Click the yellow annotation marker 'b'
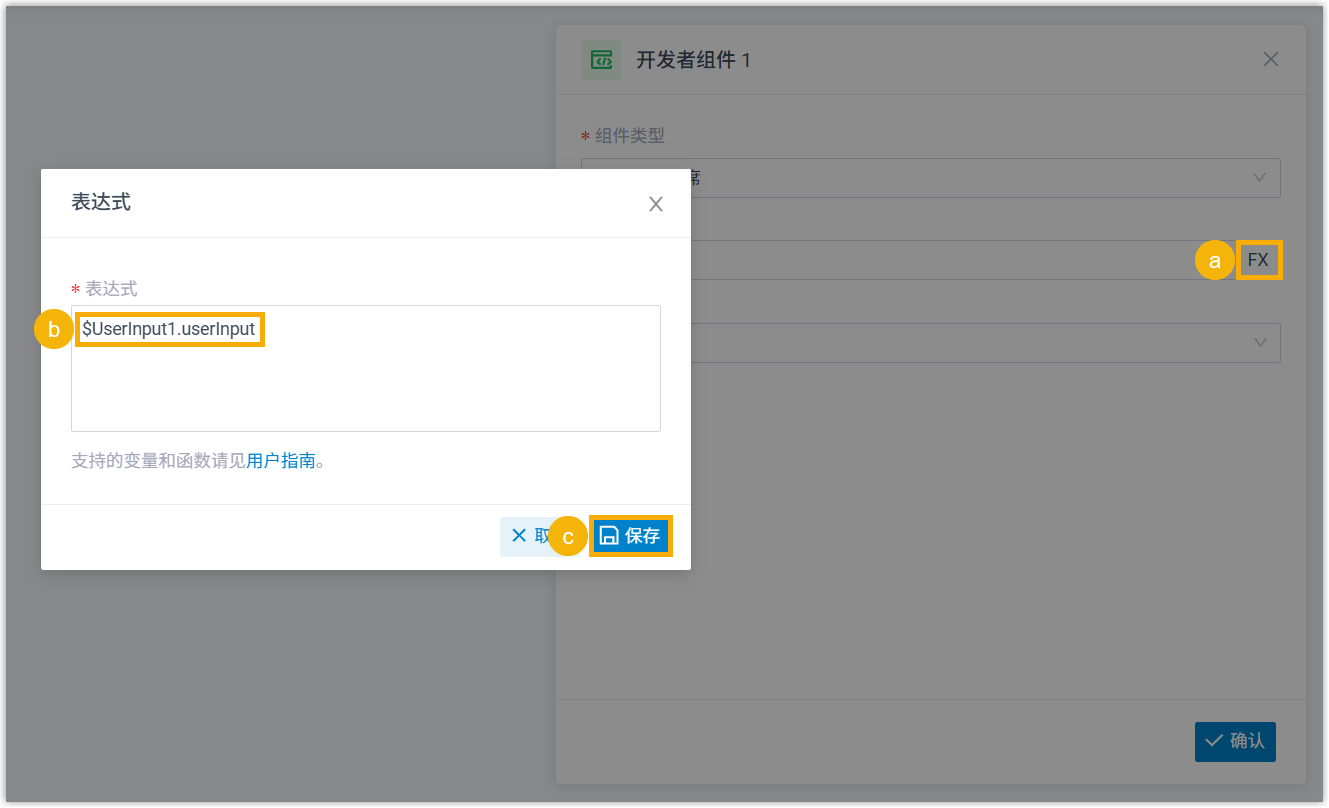The width and height of the screenshot is (1329, 808). 54,329
